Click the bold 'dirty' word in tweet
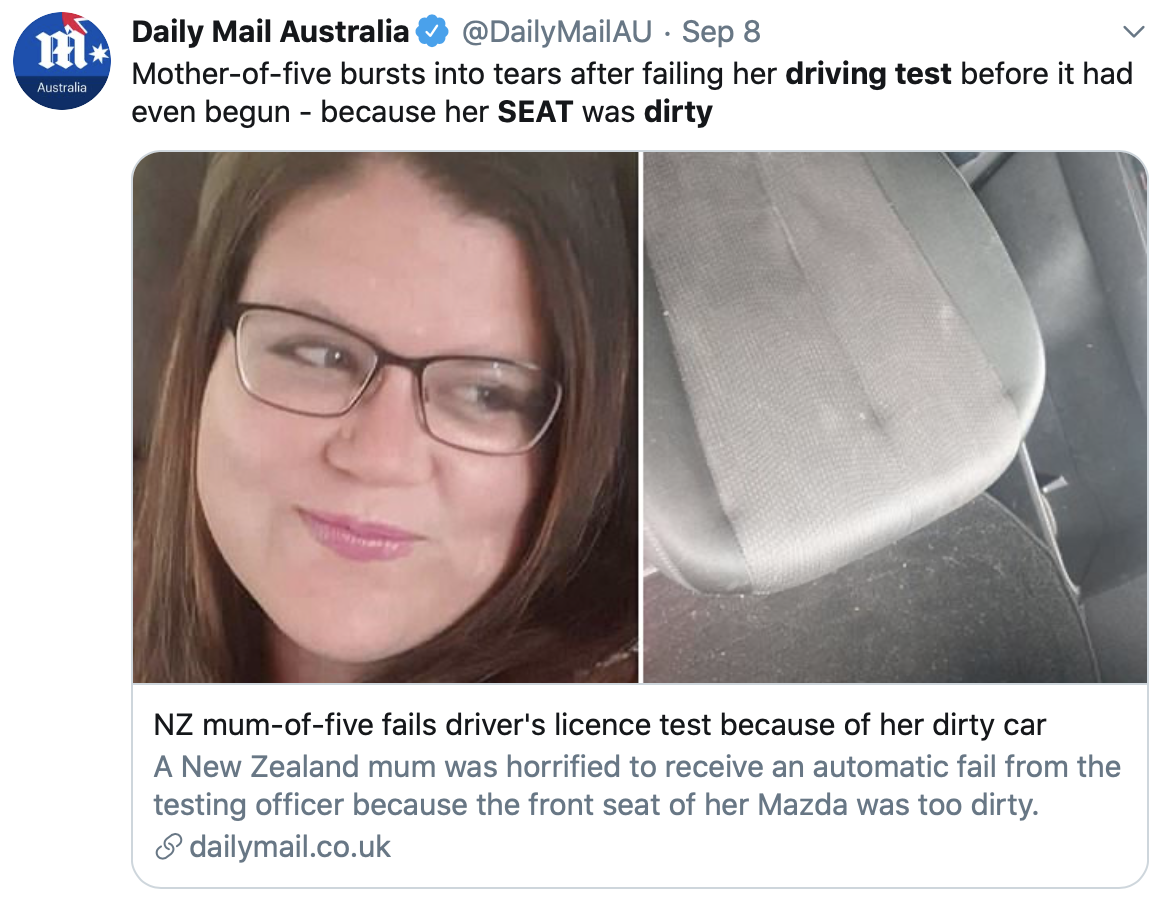Image resolution: width=1165 pixels, height=901 pixels. 678,112
